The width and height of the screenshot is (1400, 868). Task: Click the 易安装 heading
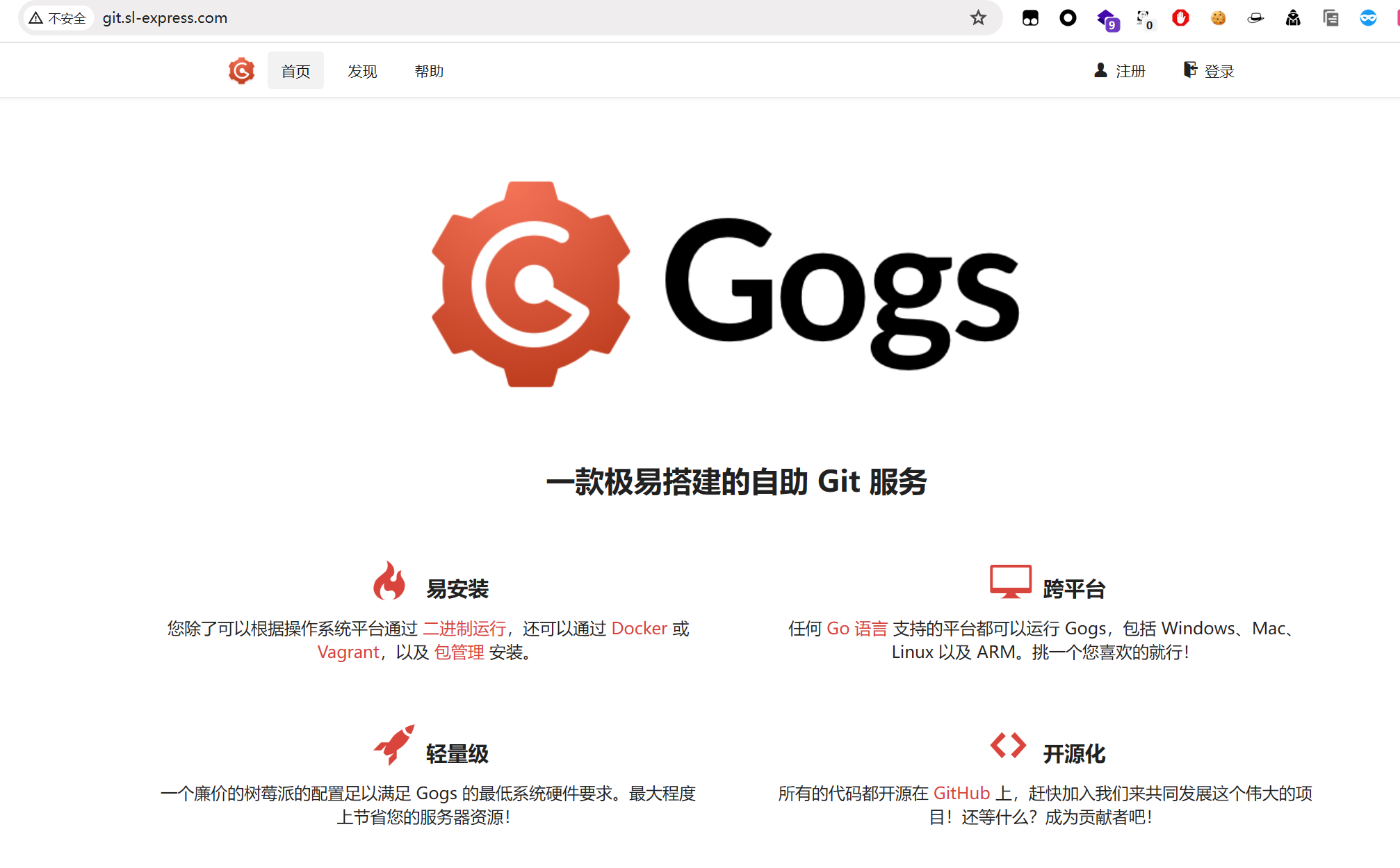pos(457,589)
